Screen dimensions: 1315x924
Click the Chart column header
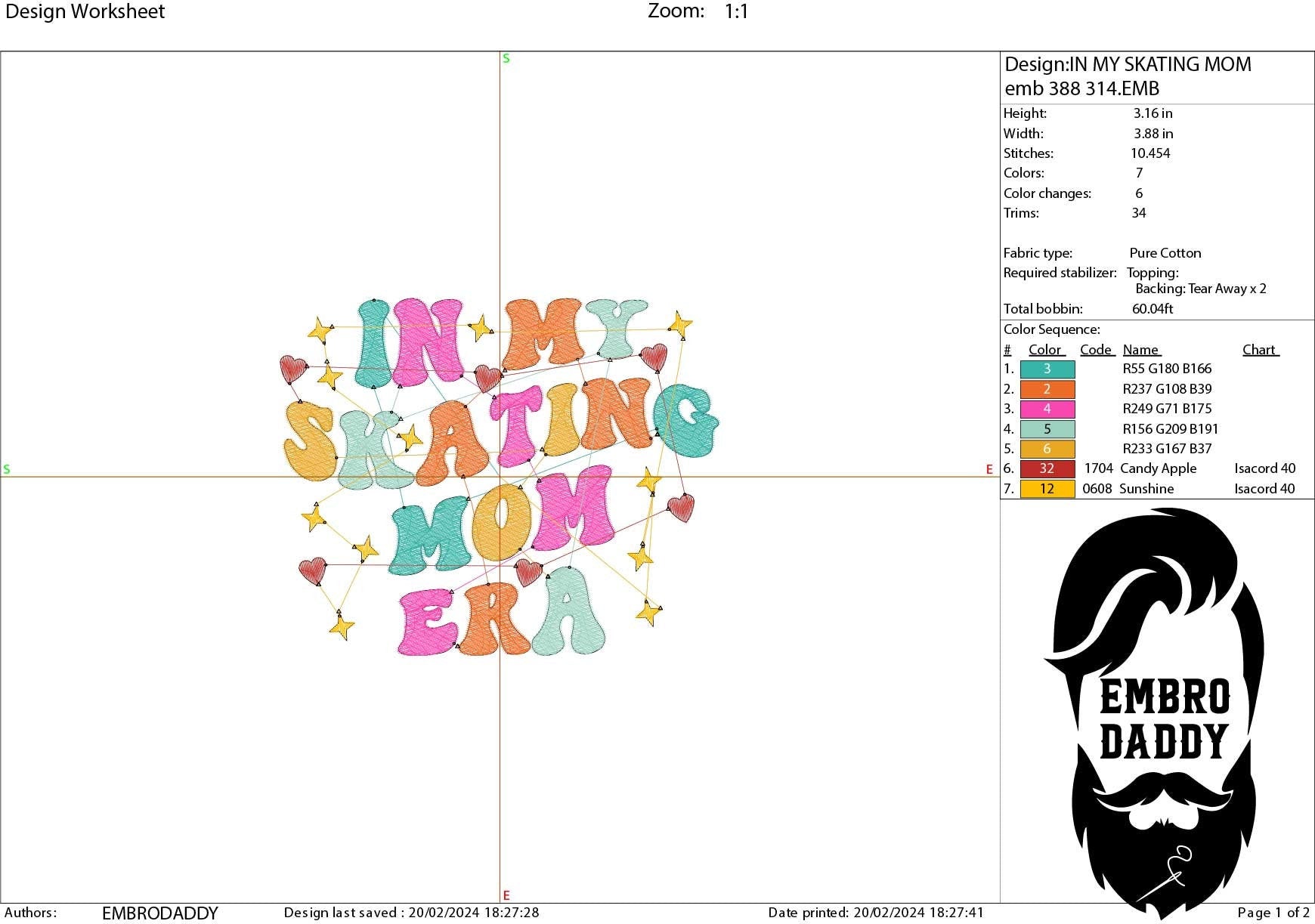pyautogui.click(x=1260, y=350)
